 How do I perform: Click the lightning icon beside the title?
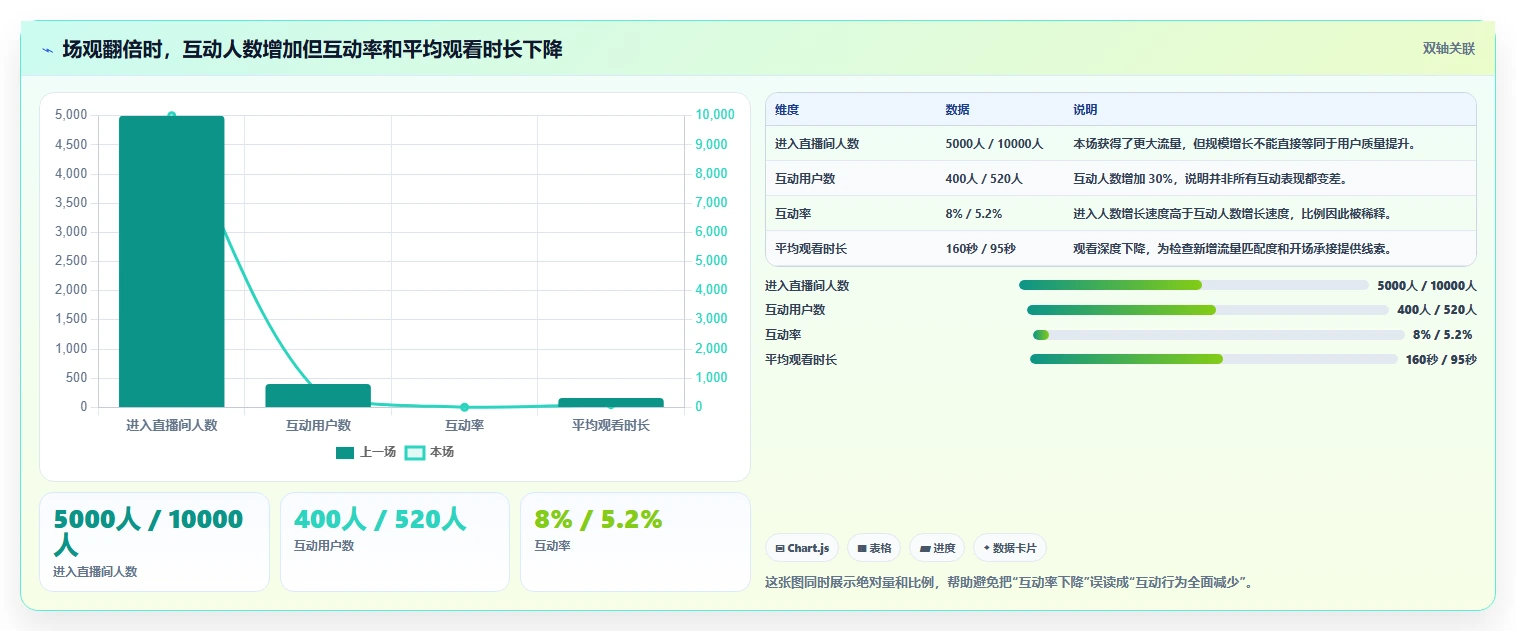pos(48,50)
